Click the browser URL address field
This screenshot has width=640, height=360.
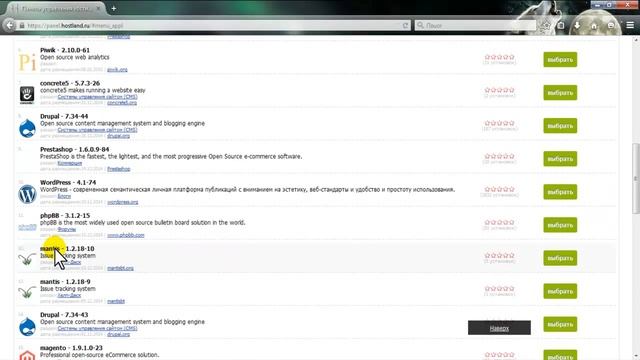(x=213, y=25)
